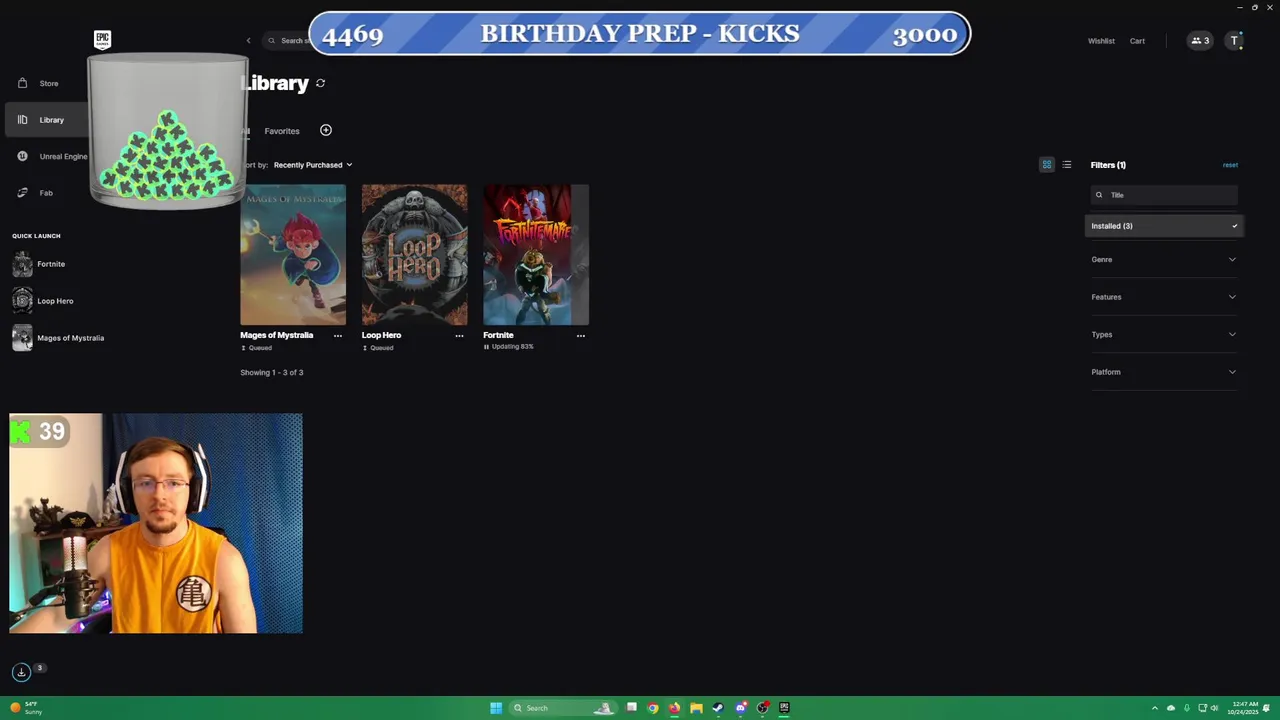
Task: Open the Cart page
Action: 1137,41
